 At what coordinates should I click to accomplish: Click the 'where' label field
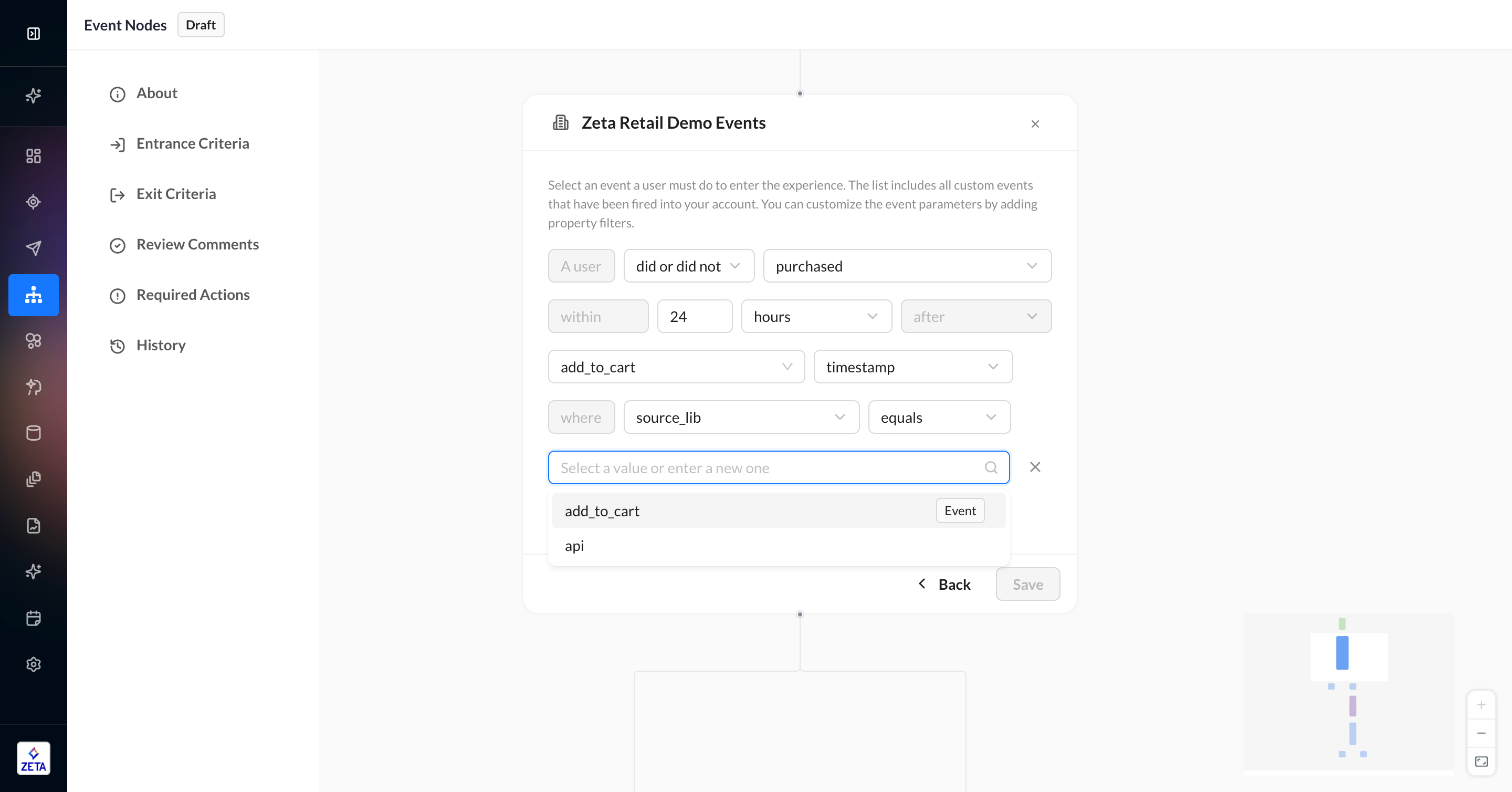[x=581, y=418]
